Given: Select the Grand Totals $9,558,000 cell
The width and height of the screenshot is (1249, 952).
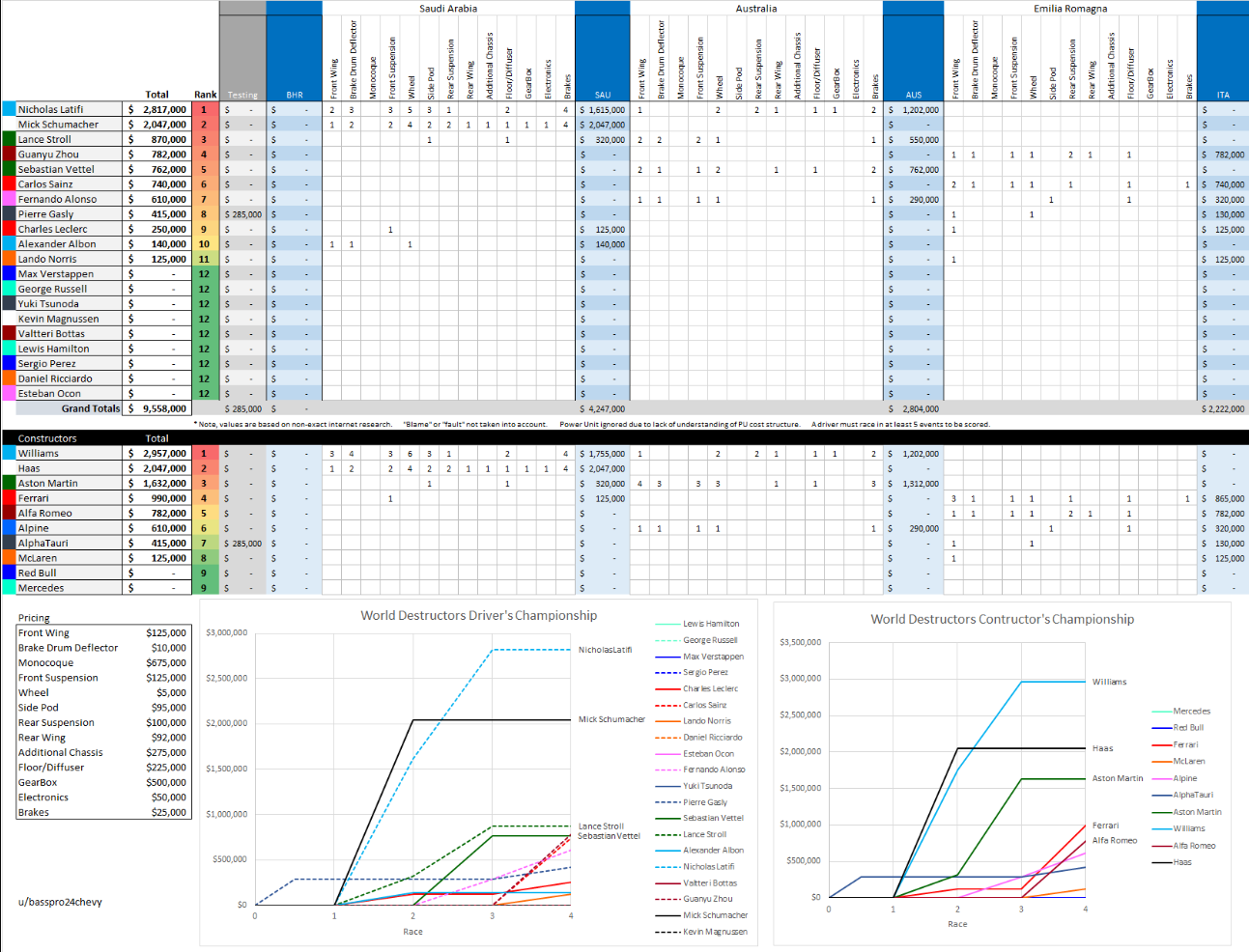Looking at the screenshot, I should pyautogui.click(x=157, y=408).
